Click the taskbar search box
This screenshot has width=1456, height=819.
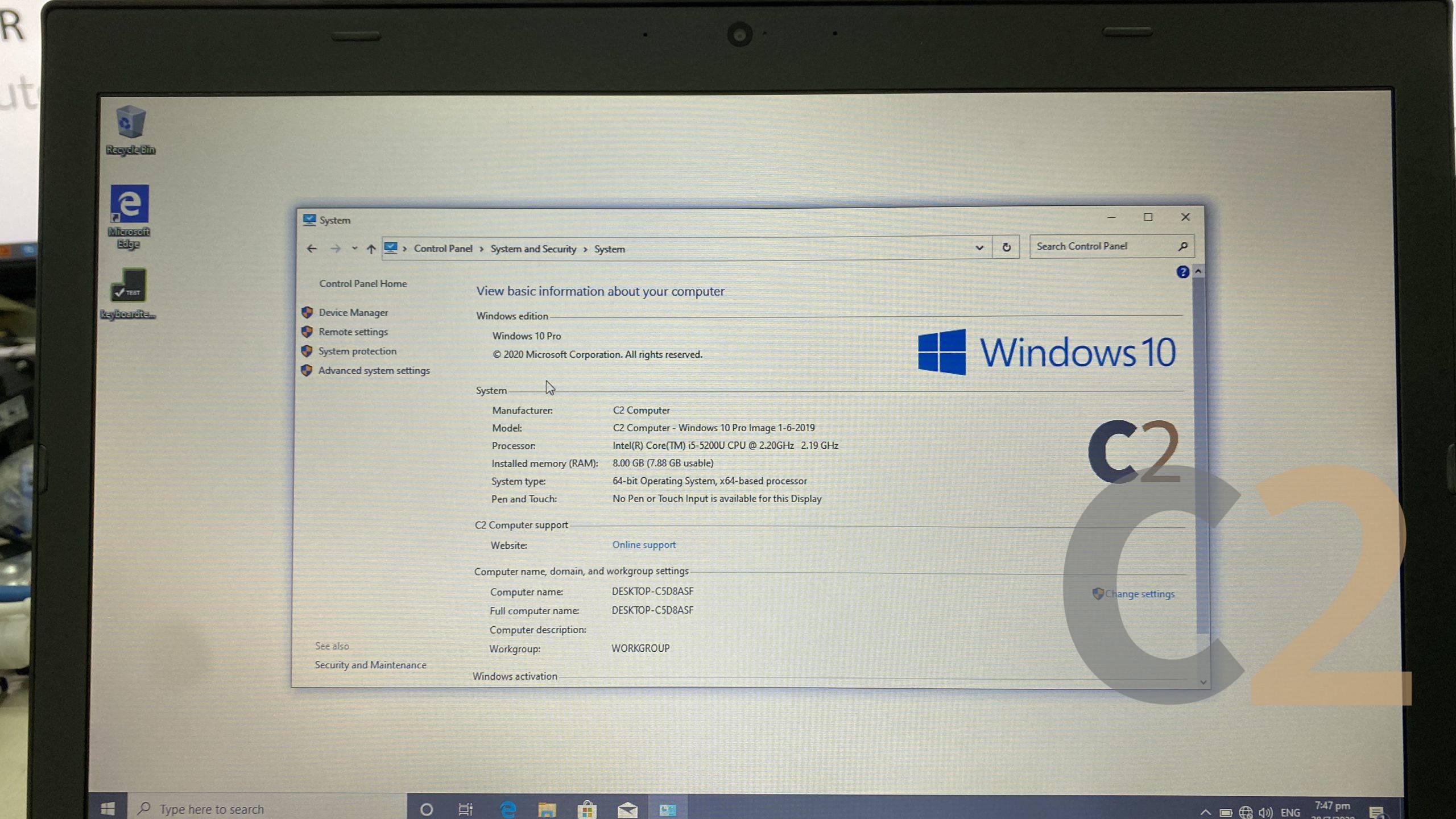[267, 808]
